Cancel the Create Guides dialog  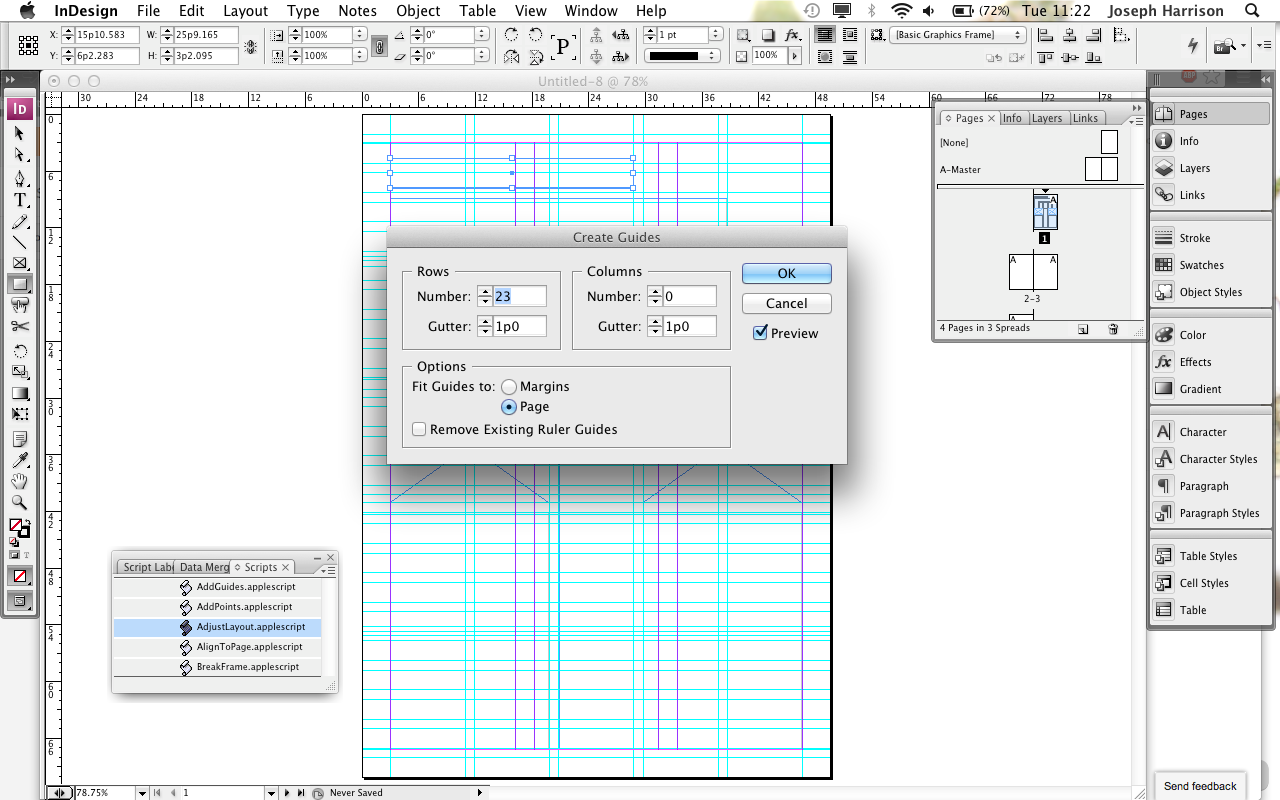[x=786, y=303]
